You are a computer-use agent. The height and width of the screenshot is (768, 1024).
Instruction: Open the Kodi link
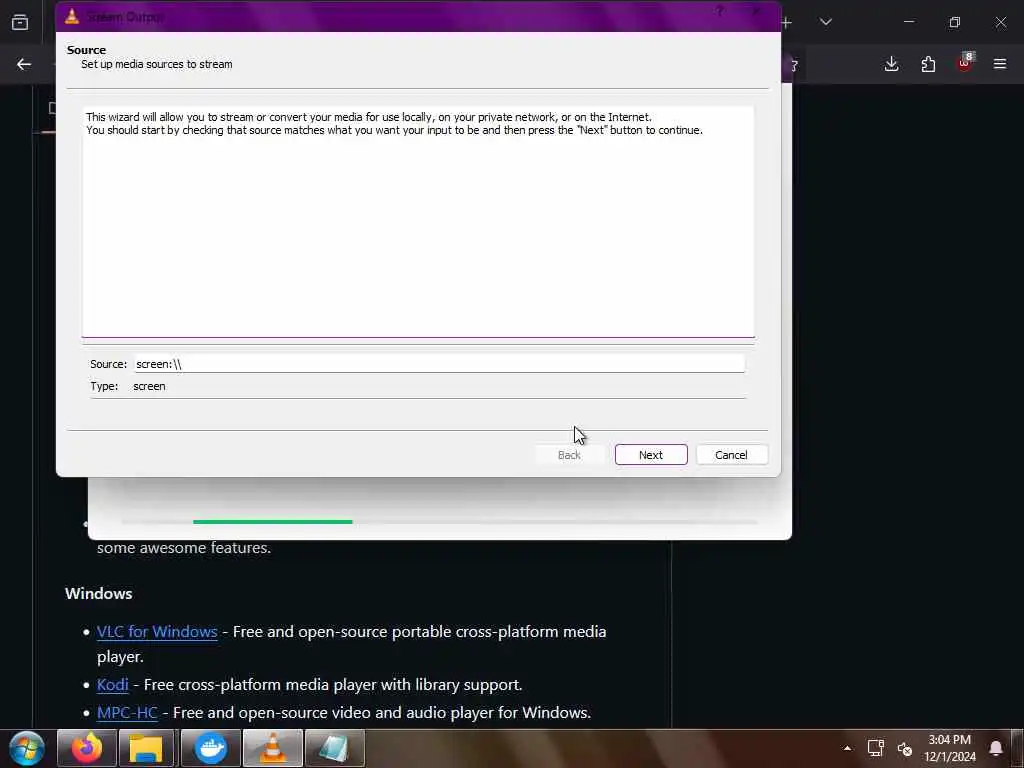tap(112, 684)
